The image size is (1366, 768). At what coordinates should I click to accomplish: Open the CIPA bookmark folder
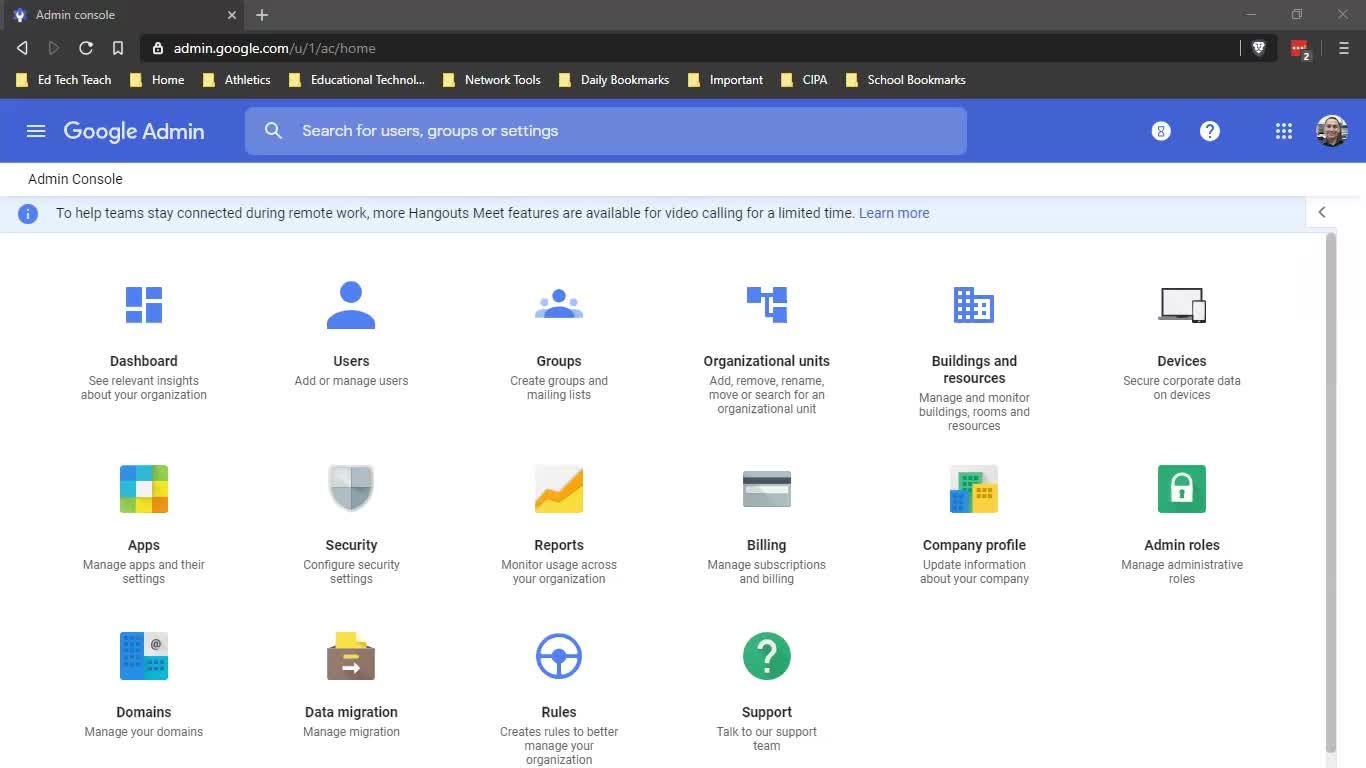(x=804, y=80)
